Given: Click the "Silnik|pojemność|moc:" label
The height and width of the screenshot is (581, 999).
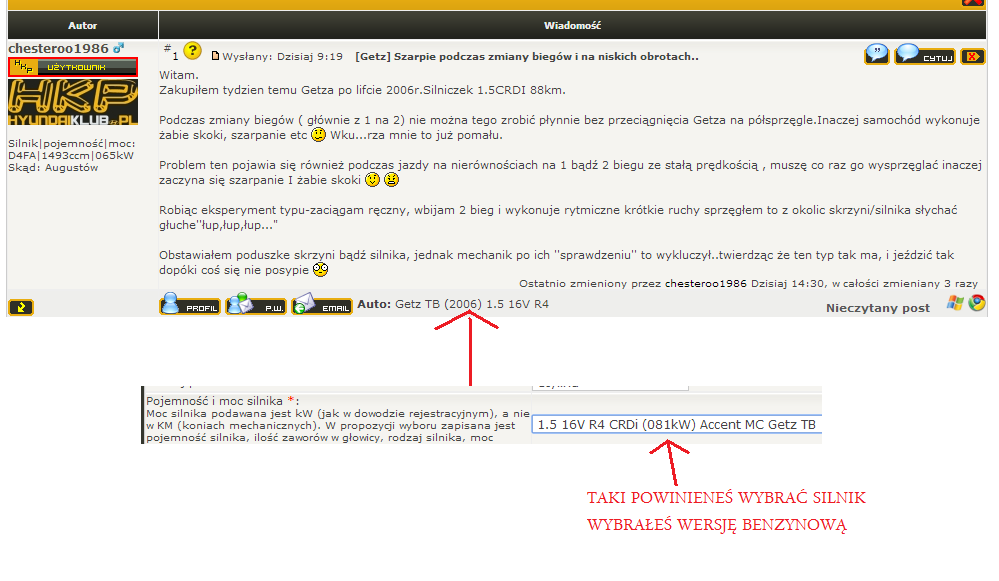Looking at the screenshot, I should pos(72,144).
